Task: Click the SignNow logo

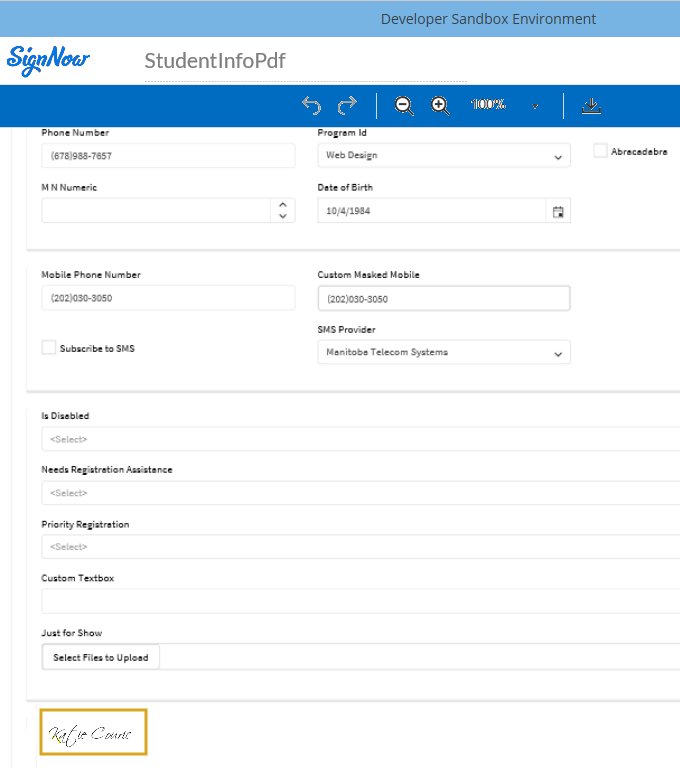Action: click(48, 60)
